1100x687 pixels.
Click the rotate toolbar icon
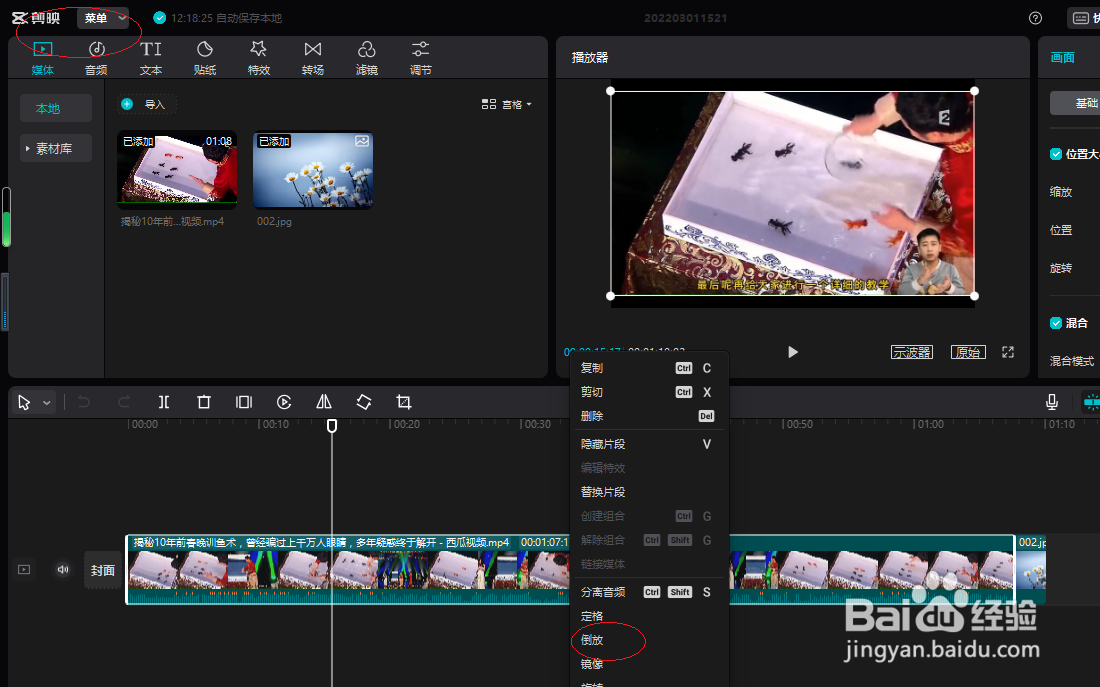[363, 402]
